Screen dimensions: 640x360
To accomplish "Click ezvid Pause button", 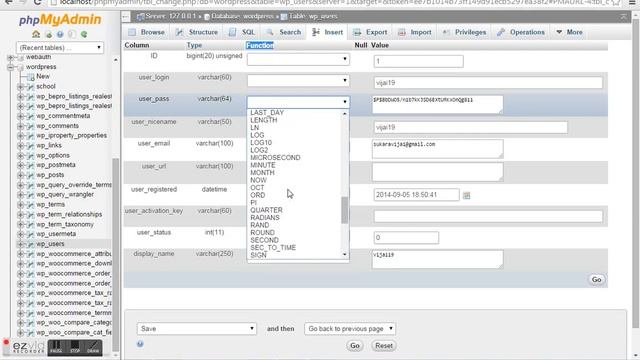I will [56, 348].
